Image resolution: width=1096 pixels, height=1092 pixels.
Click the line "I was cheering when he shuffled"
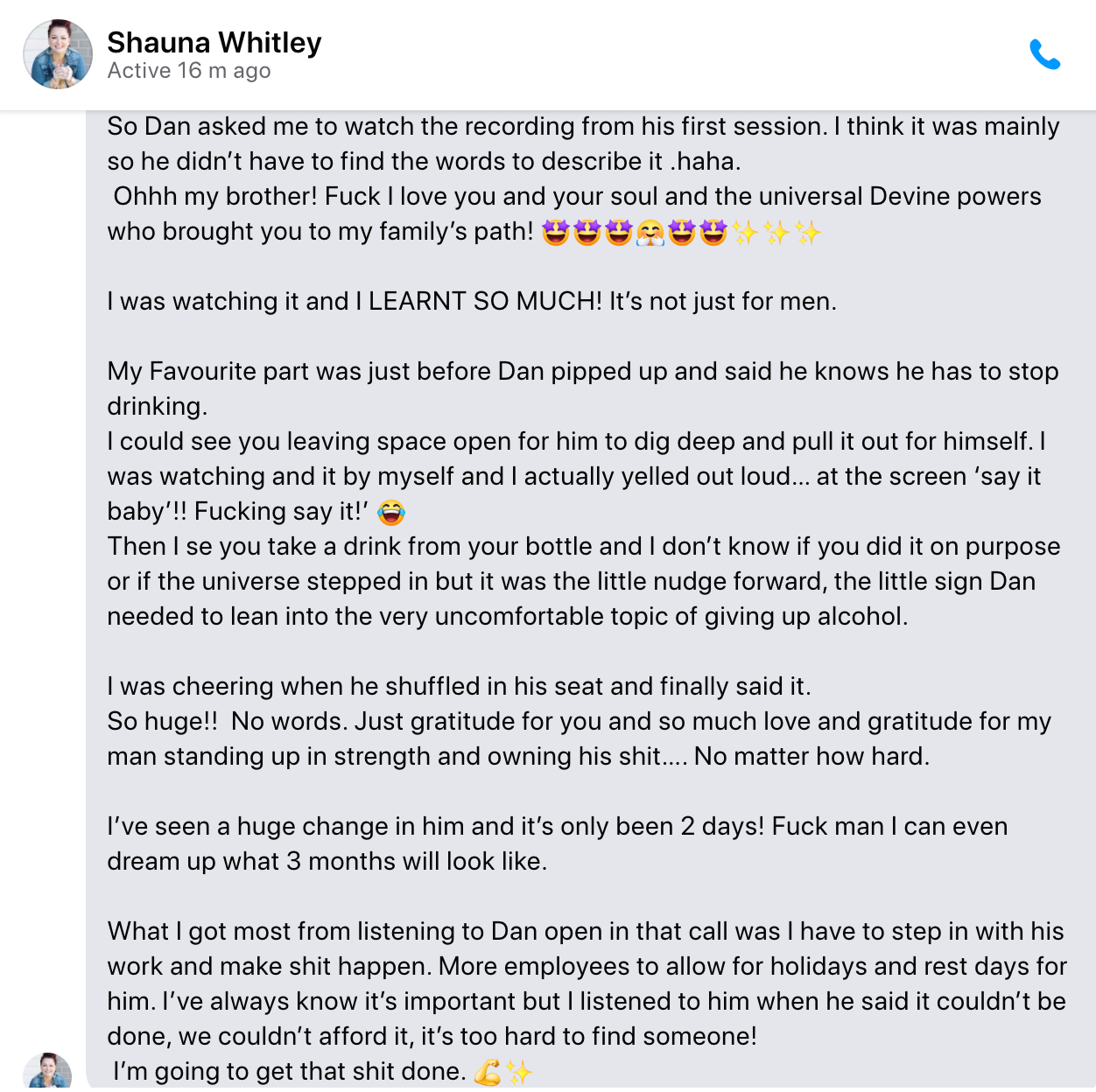click(x=459, y=687)
